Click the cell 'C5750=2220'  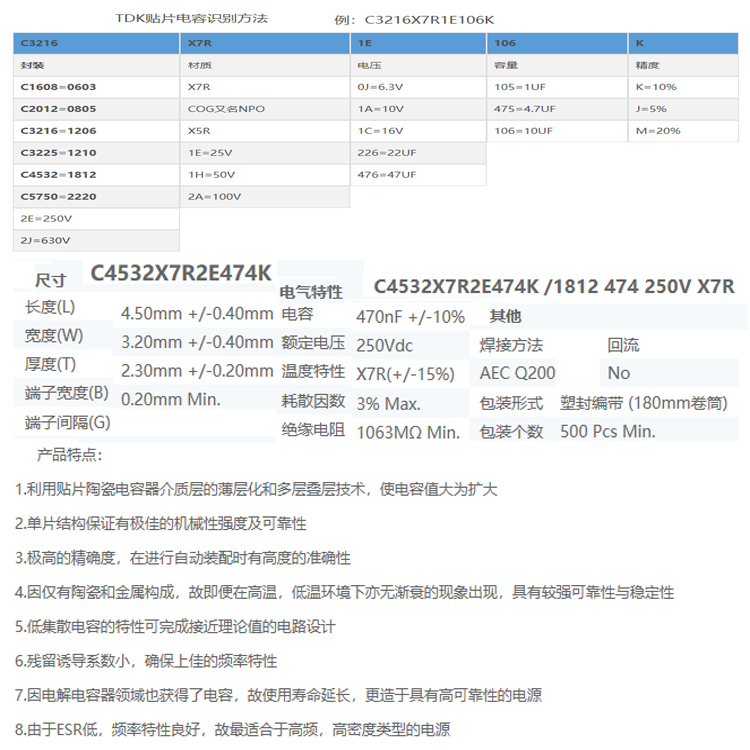(x=96, y=197)
